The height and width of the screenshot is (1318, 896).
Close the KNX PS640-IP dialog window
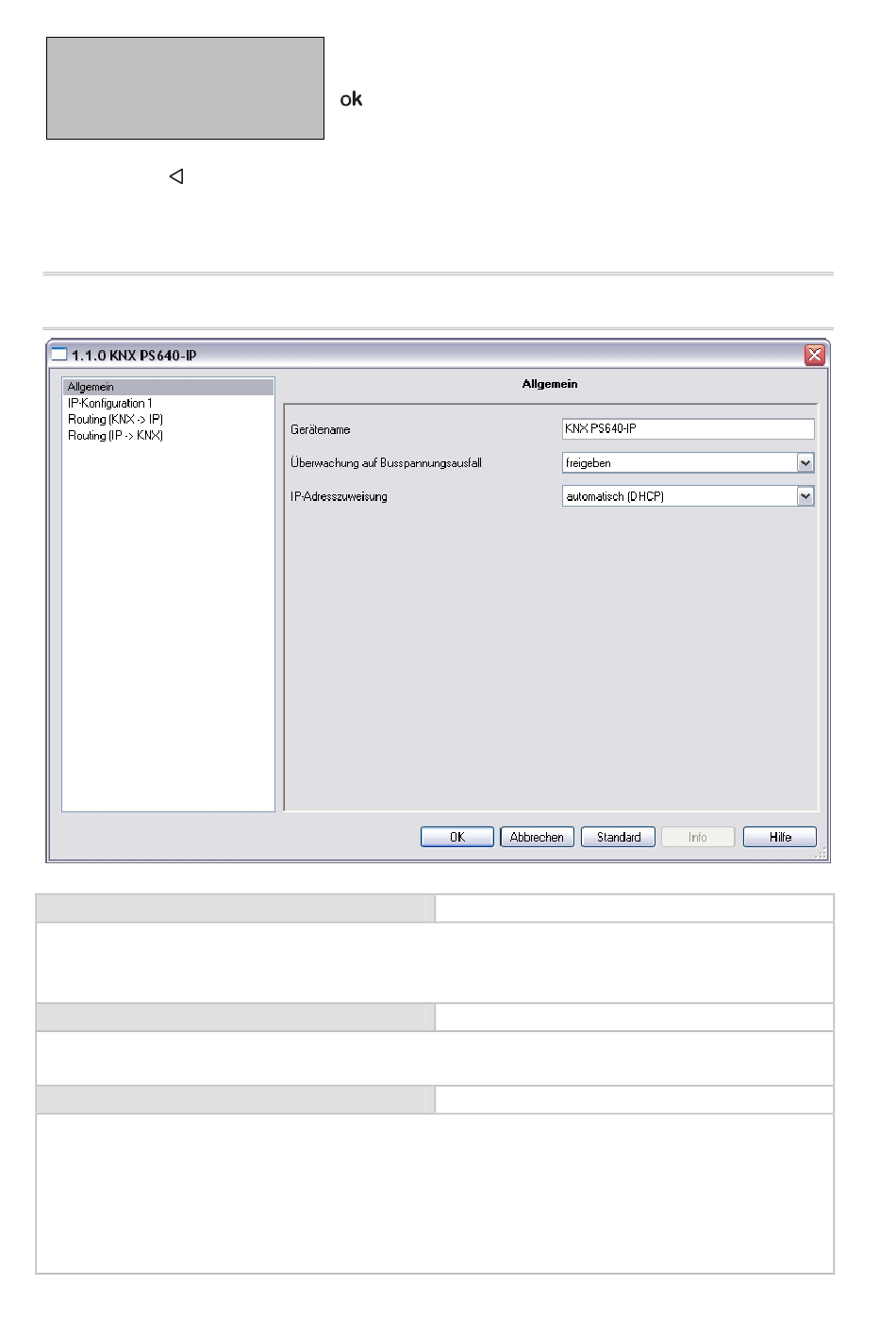[x=814, y=356]
